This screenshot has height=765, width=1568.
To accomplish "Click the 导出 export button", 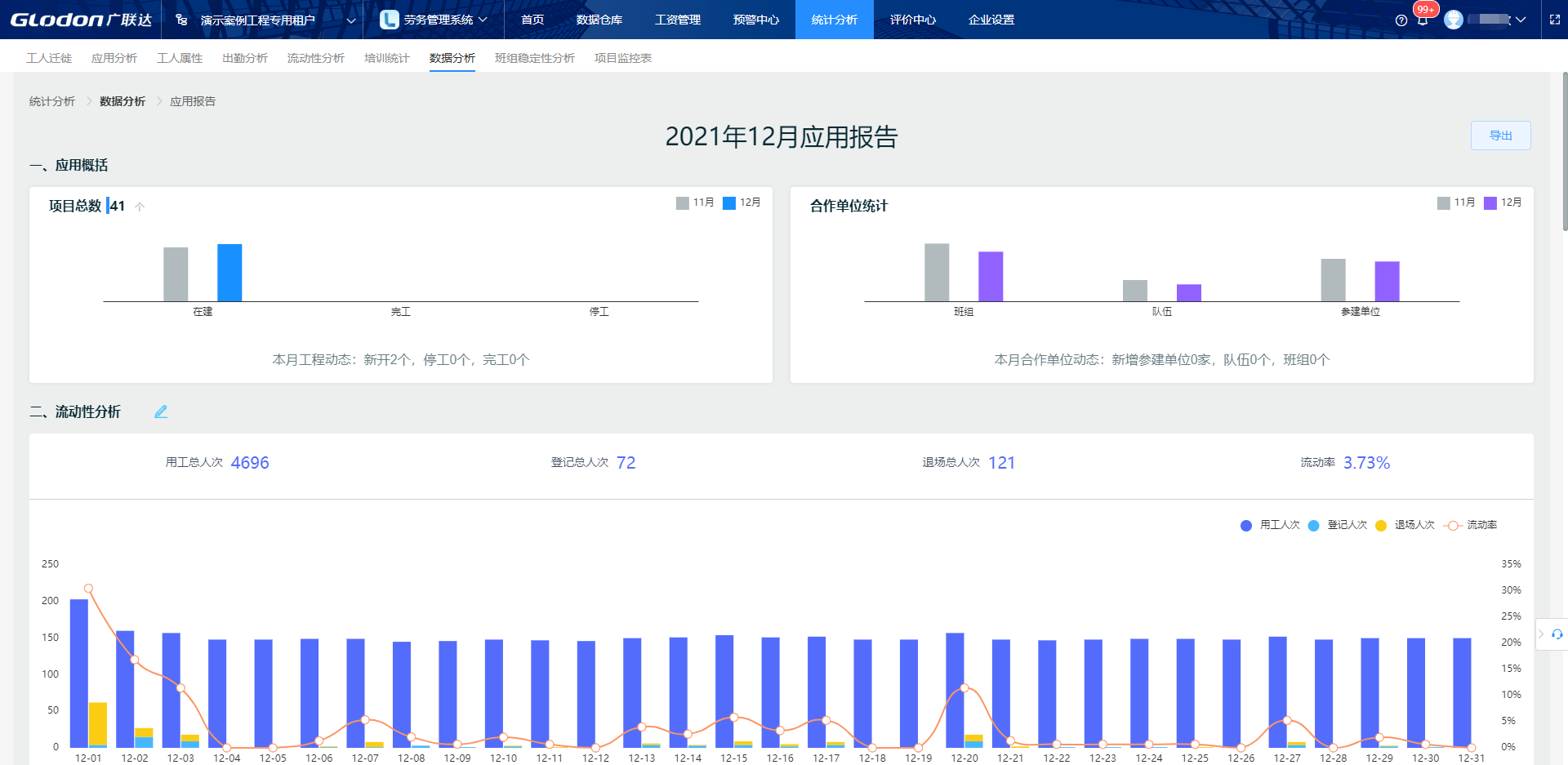I will pos(1500,136).
